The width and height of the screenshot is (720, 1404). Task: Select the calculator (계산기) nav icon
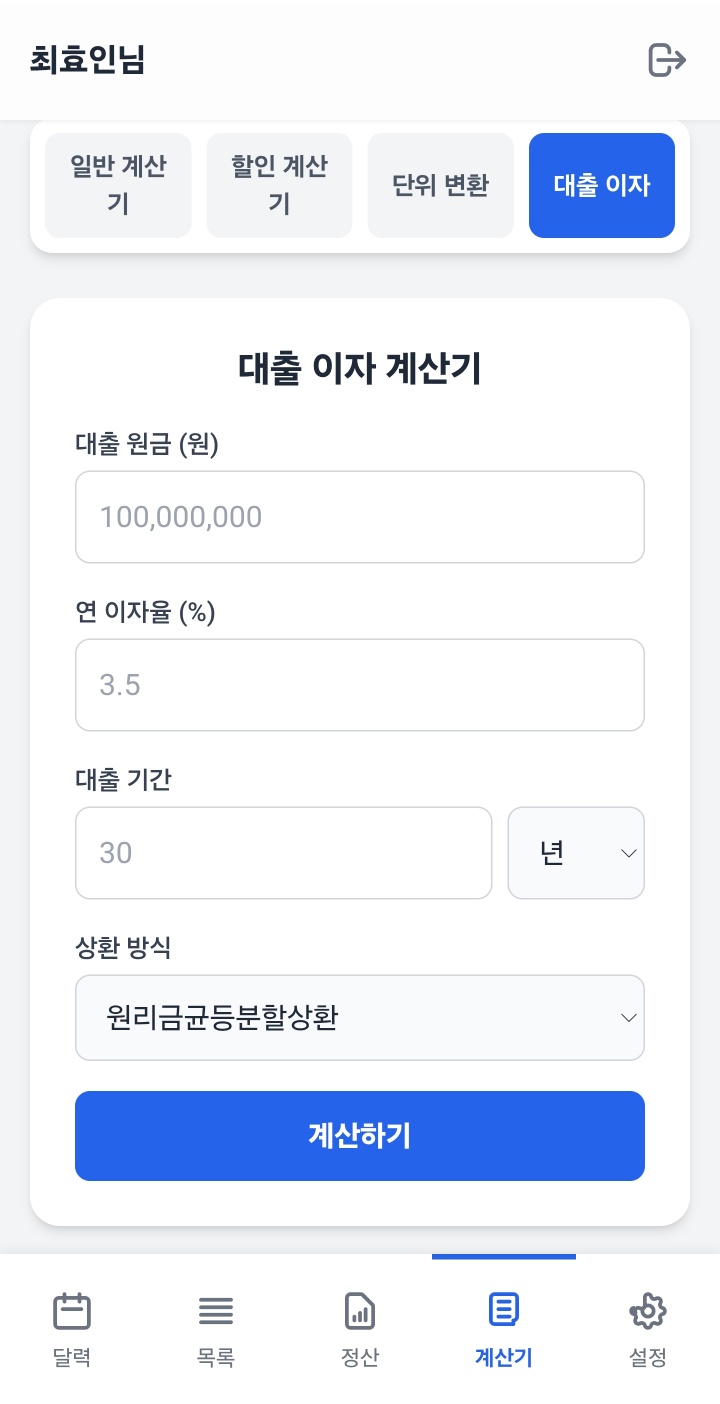tap(503, 1309)
